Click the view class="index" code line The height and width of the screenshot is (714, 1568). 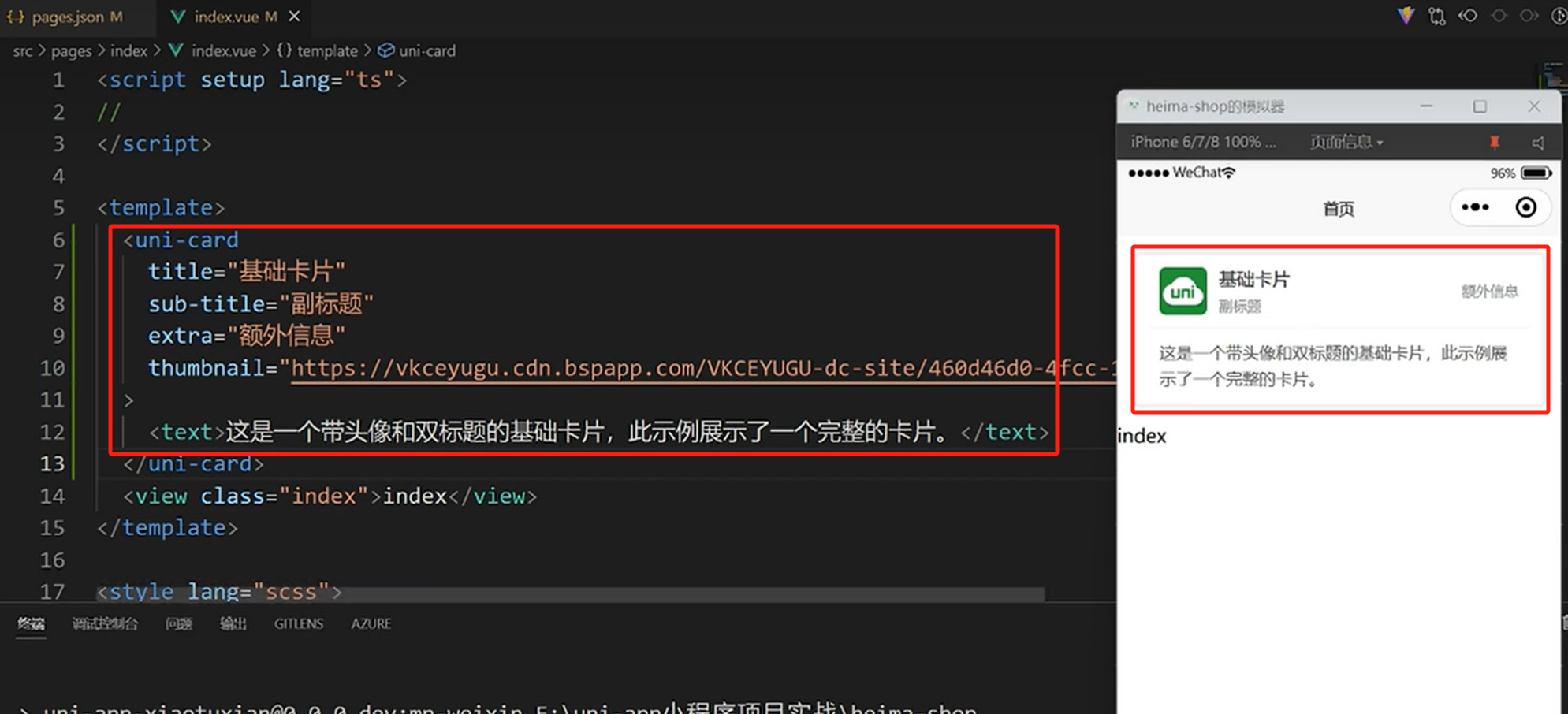tap(330, 496)
